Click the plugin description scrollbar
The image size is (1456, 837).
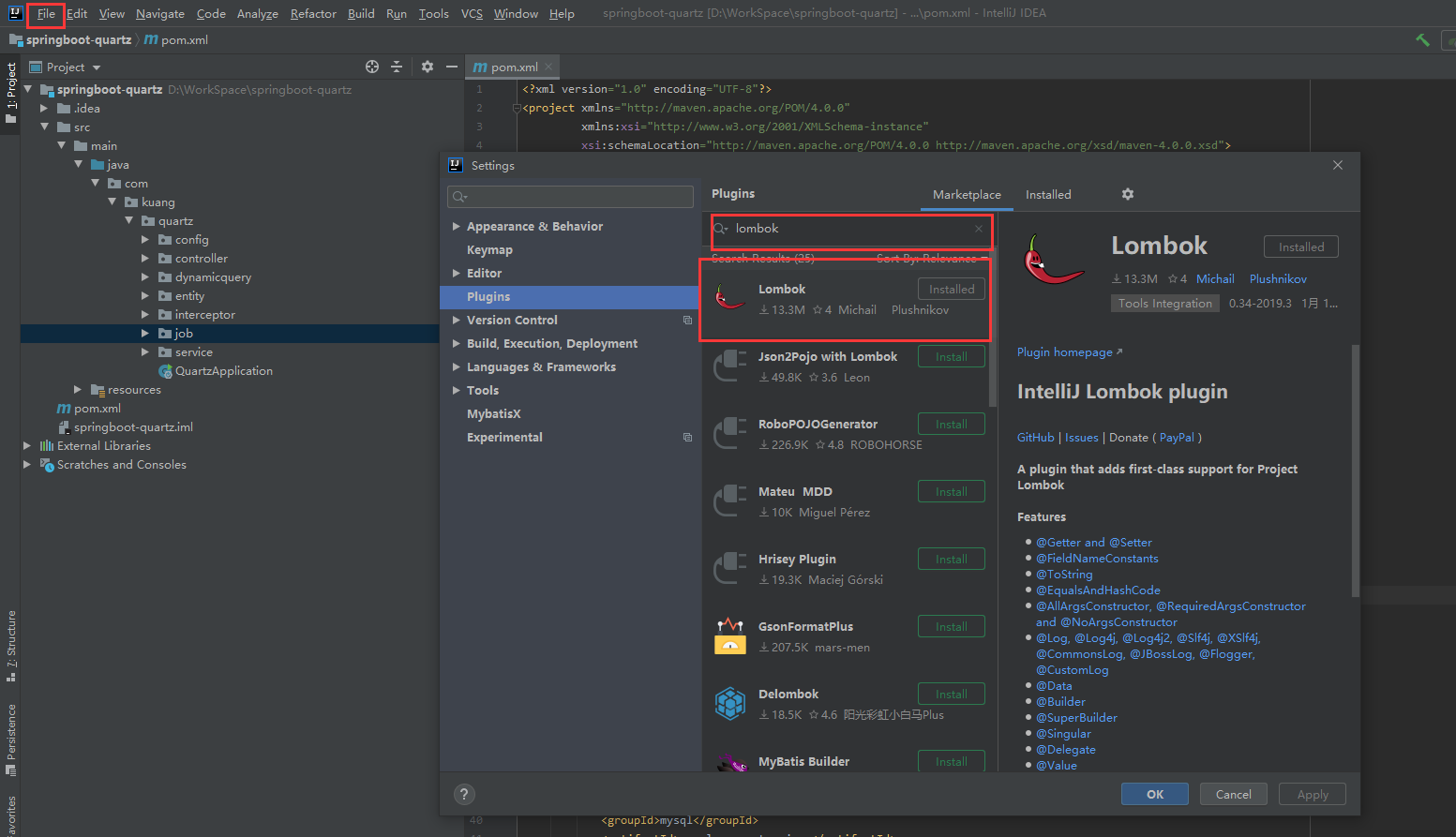pos(1355,471)
